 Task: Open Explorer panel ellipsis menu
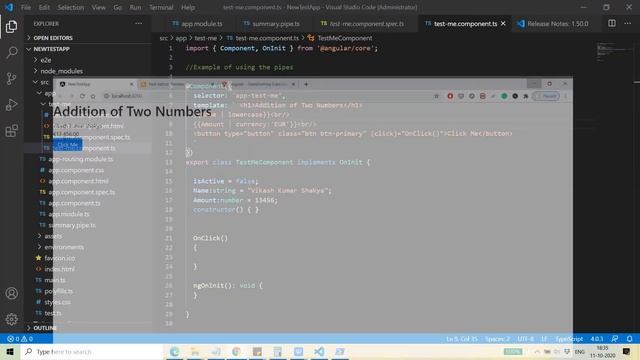point(139,24)
